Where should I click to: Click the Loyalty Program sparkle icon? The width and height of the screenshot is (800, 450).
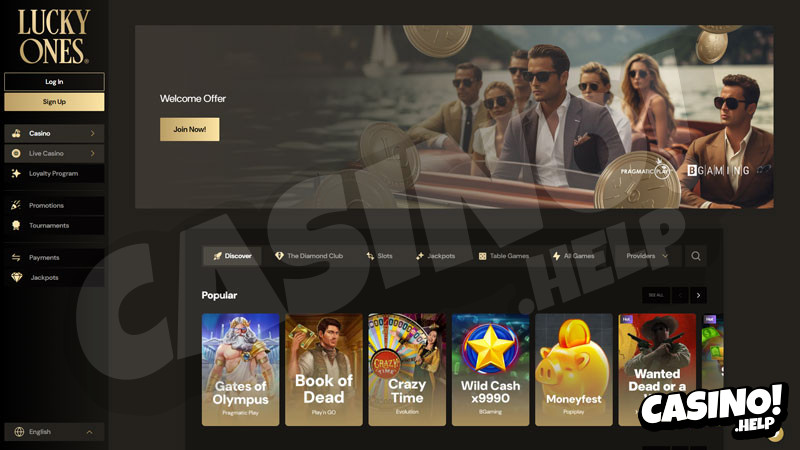[16, 173]
